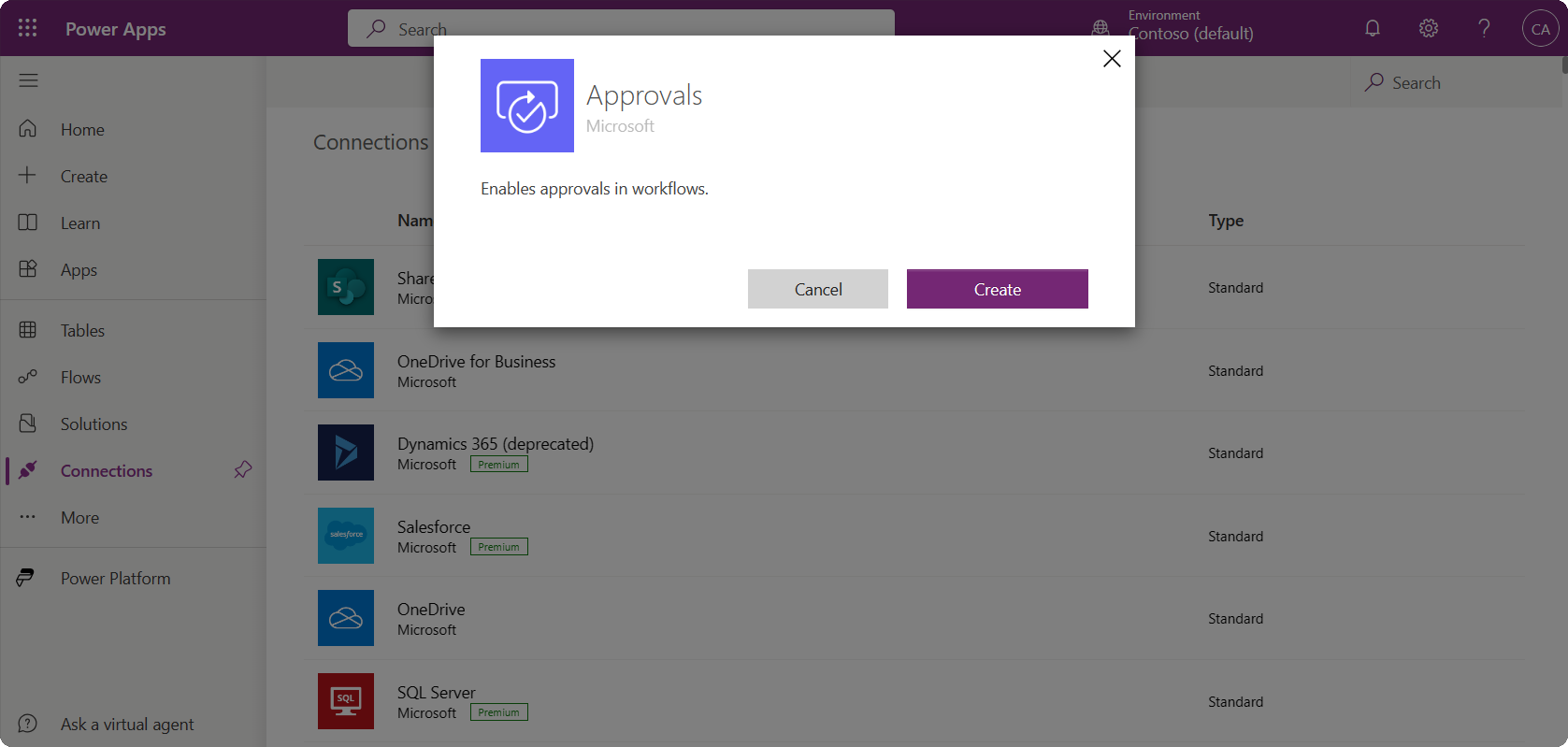Open the settings gear icon
The image size is (1568, 747).
[x=1429, y=28]
